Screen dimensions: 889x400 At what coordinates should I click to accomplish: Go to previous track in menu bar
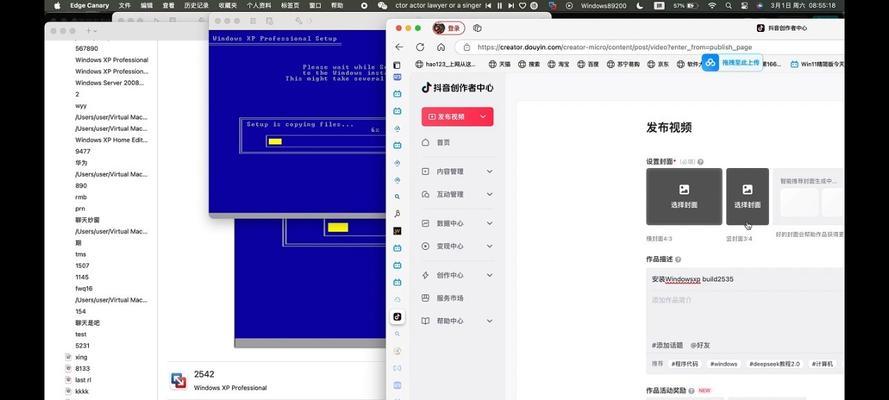(488, 5)
